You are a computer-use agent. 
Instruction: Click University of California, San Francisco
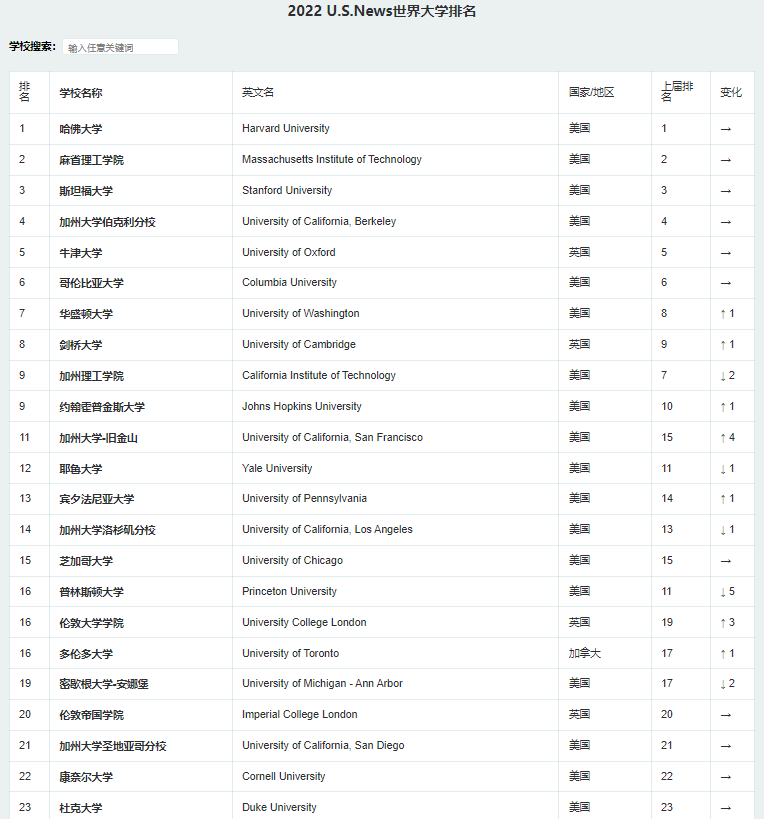(333, 438)
